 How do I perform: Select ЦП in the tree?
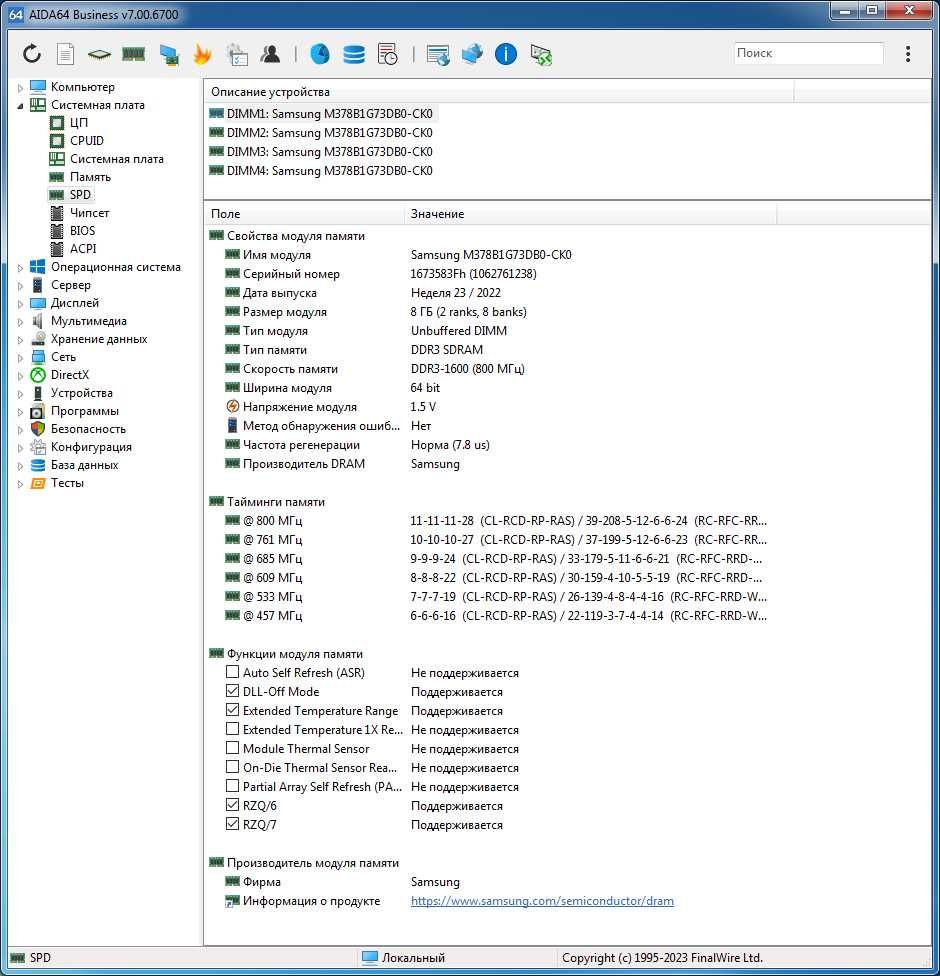78,123
